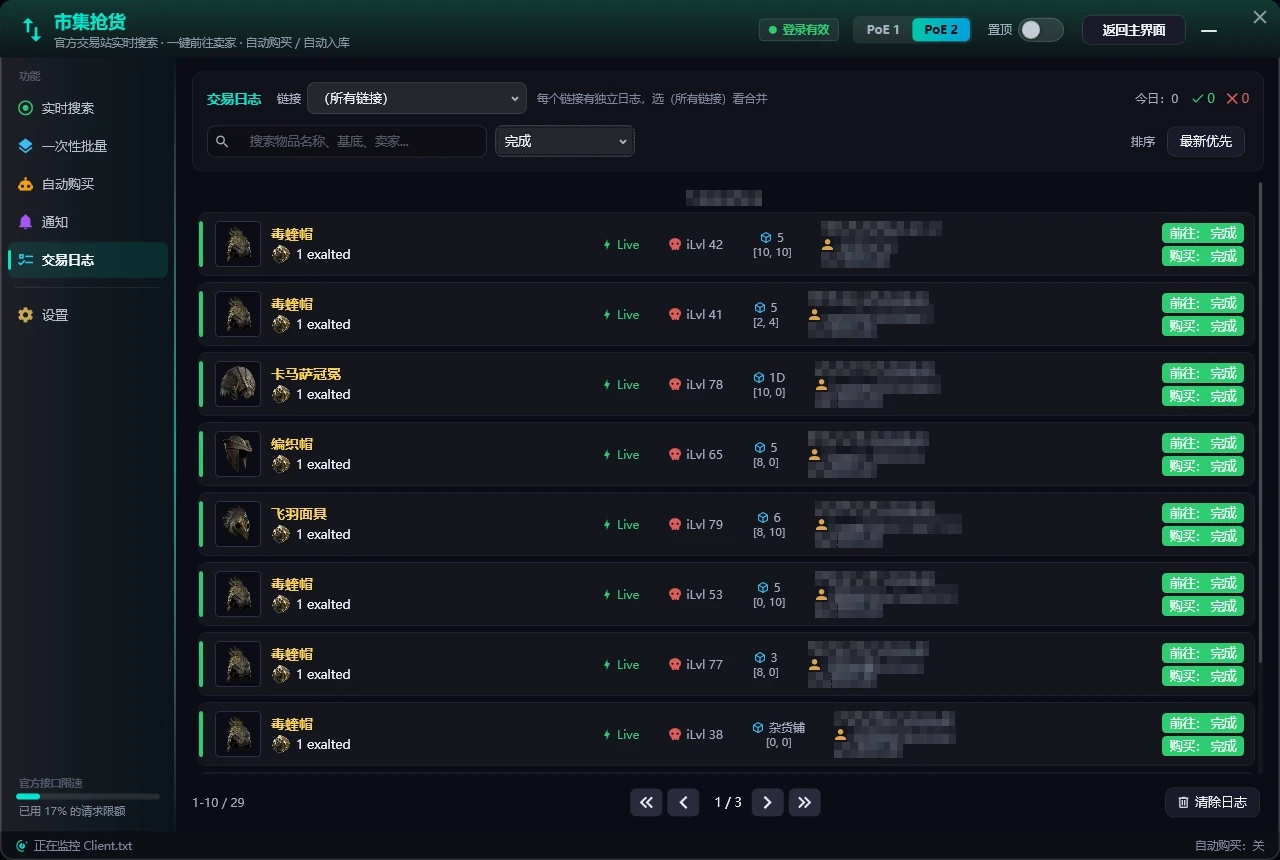Switch to PoE 1 mode
This screenshot has height=860, width=1280.
883,30
